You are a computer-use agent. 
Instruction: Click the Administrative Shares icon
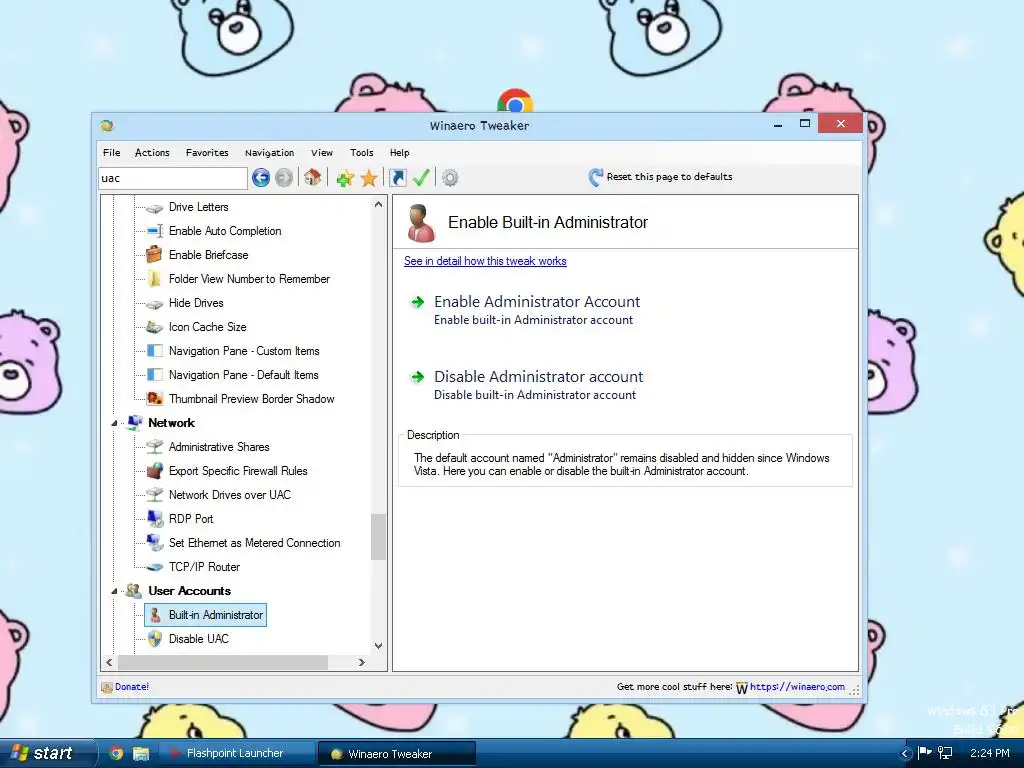point(155,447)
